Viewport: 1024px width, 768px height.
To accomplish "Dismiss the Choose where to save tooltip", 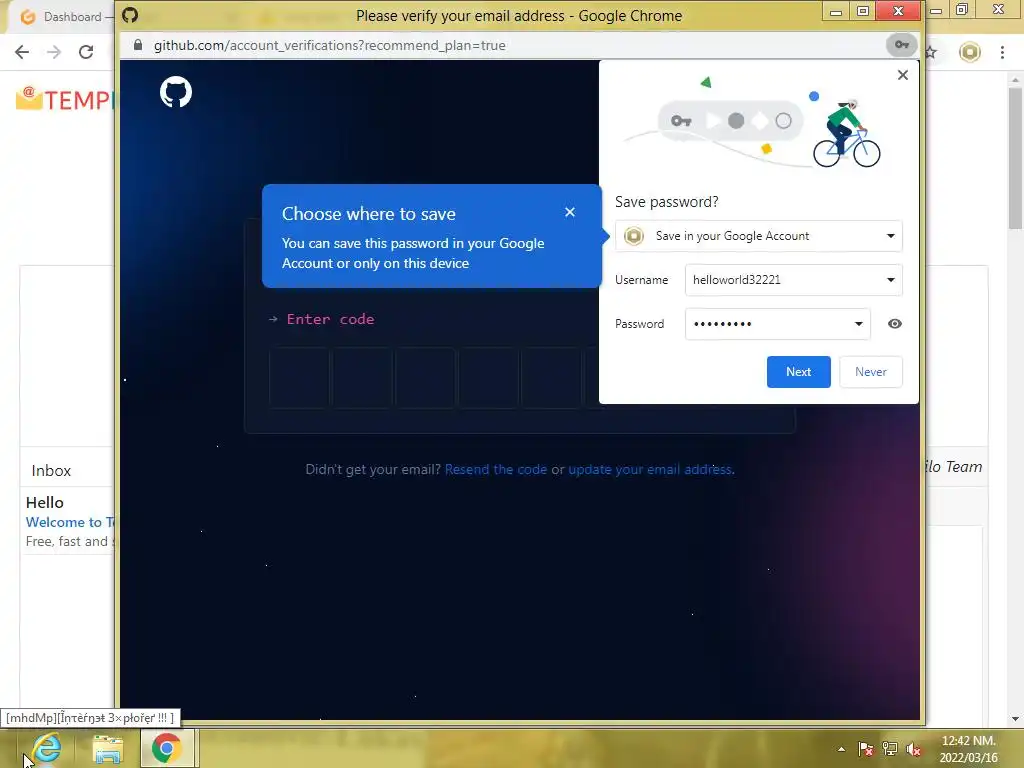I will (570, 212).
